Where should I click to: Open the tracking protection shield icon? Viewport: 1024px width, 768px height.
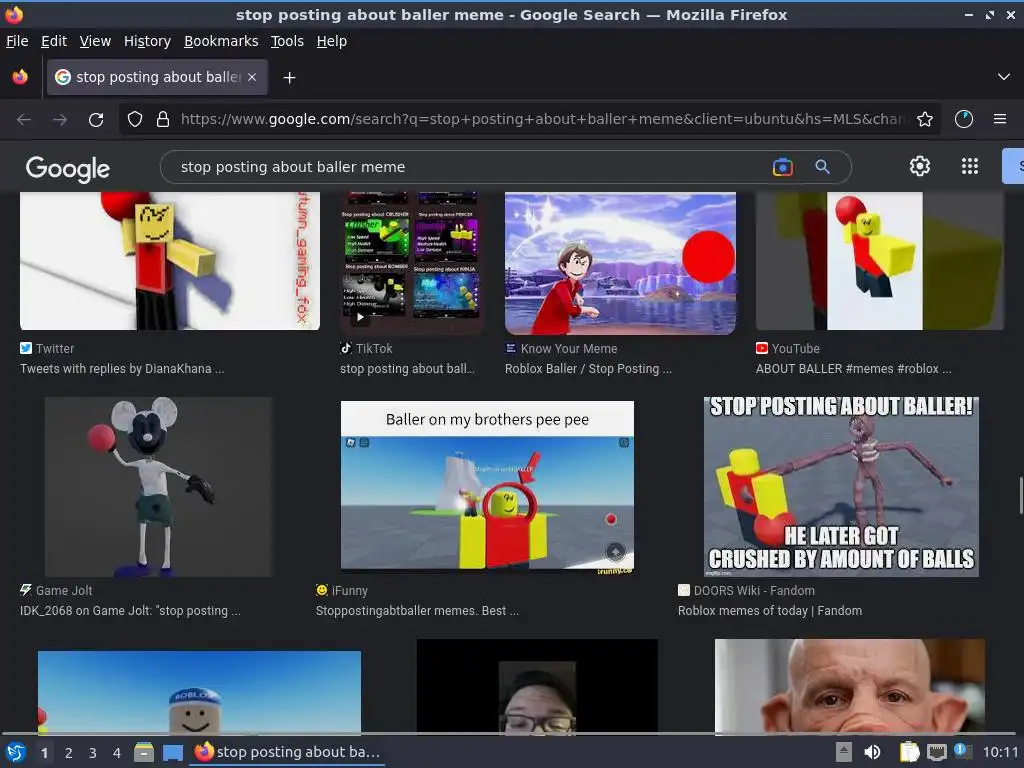[x=135, y=120]
